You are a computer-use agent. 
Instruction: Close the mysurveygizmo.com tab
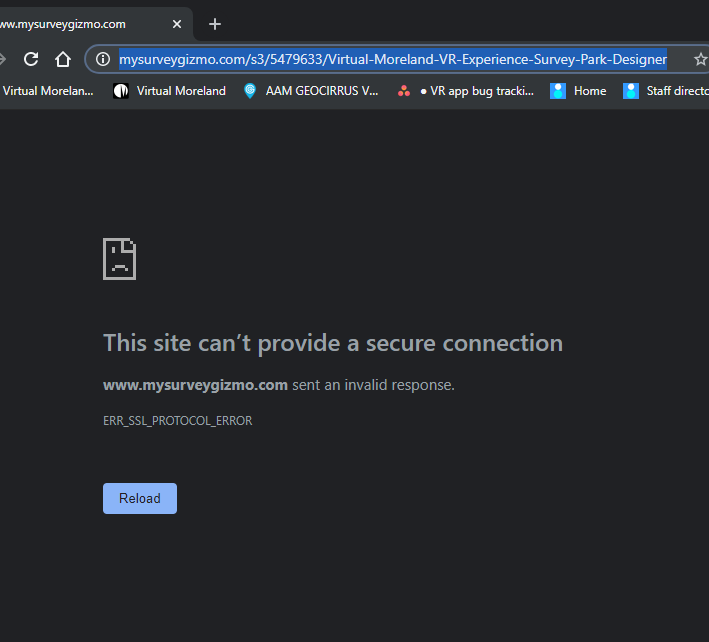pos(177,24)
